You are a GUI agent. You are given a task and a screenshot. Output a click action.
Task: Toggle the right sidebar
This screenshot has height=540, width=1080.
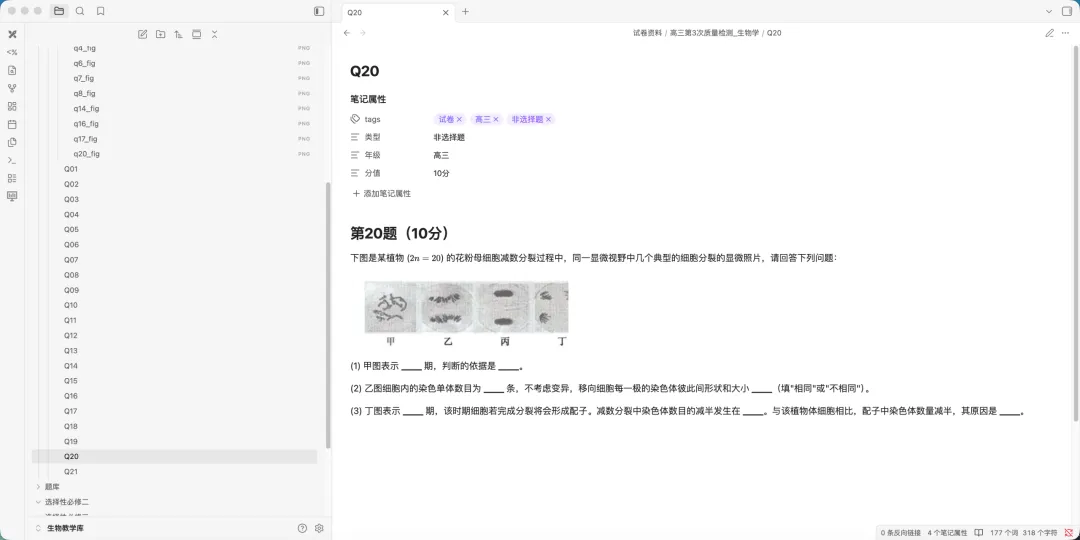[x=1068, y=12]
